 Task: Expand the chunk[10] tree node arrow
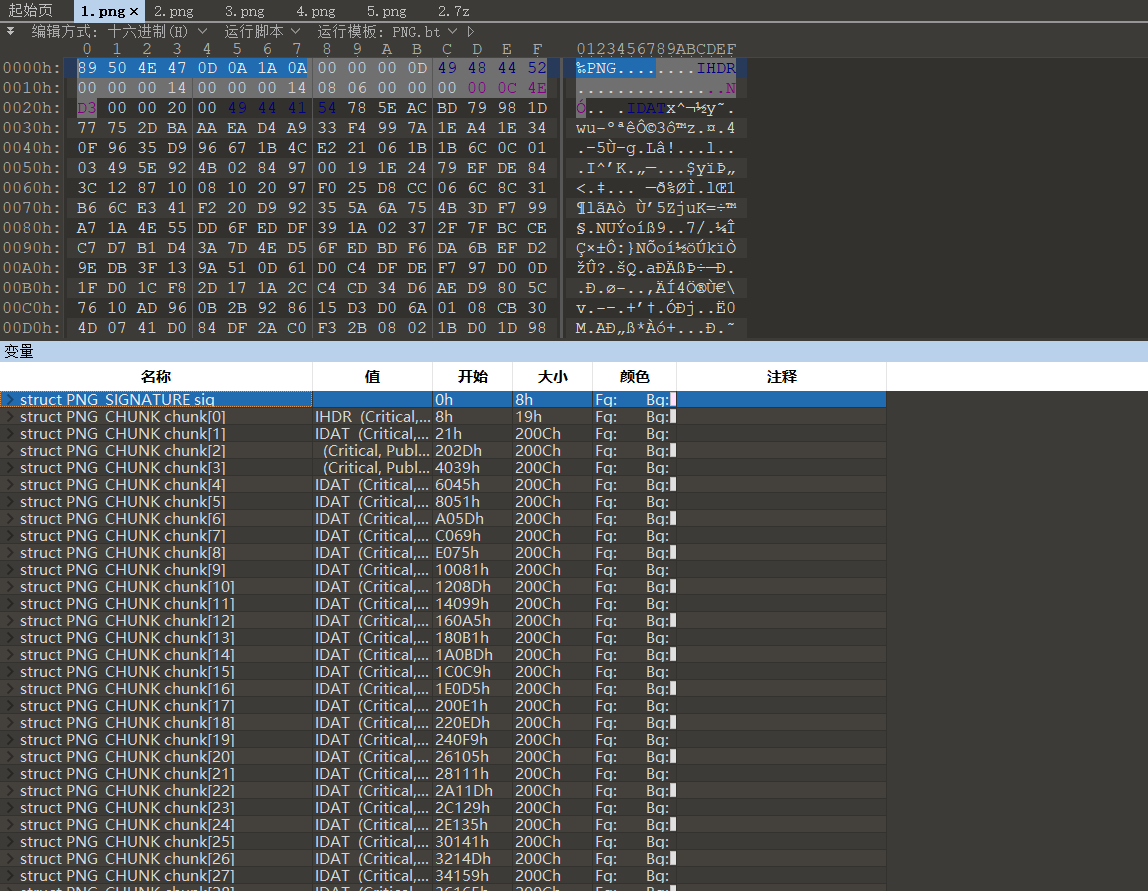pos(10,587)
